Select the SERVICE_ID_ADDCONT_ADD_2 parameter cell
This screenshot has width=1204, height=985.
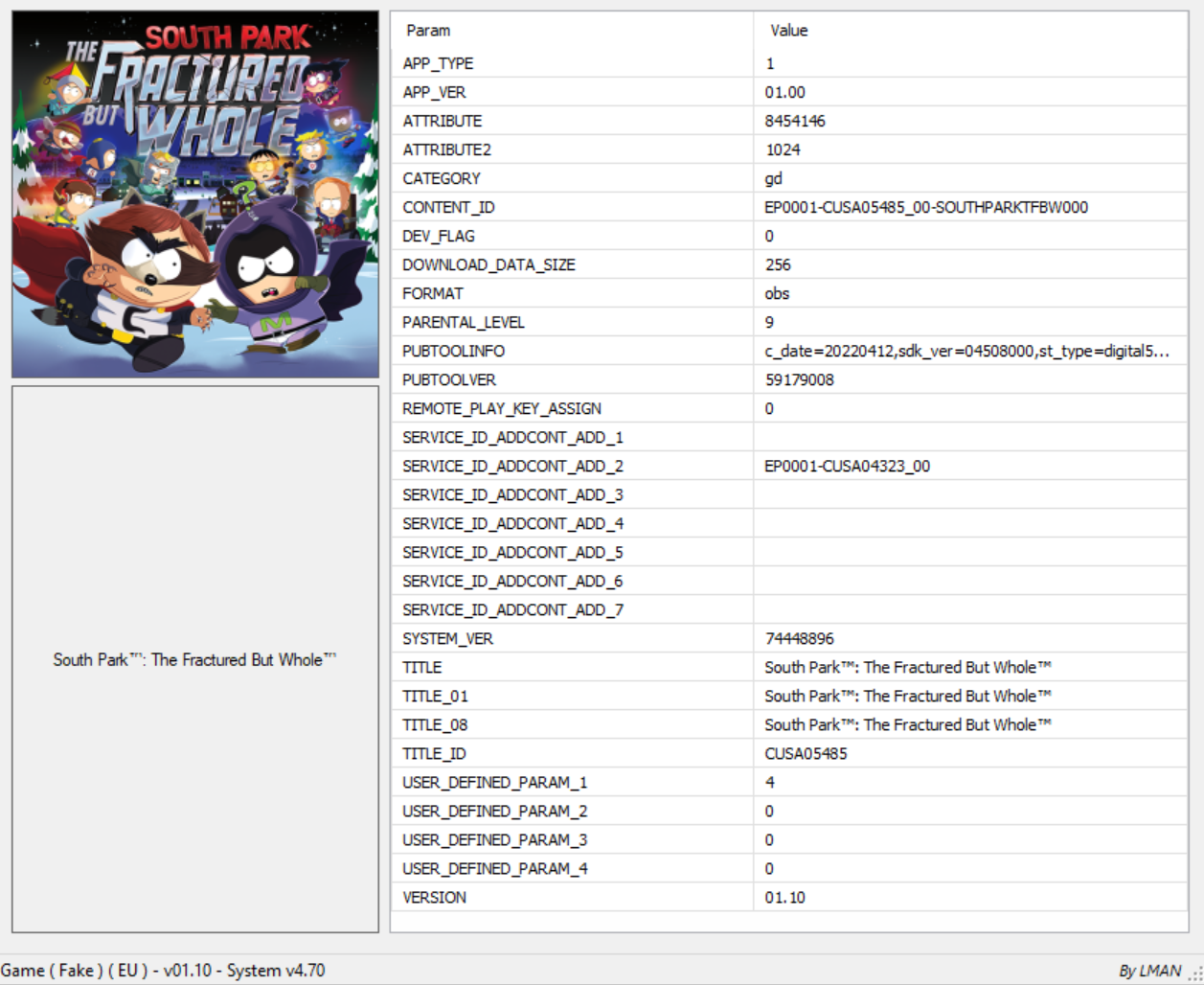pyautogui.click(x=572, y=466)
